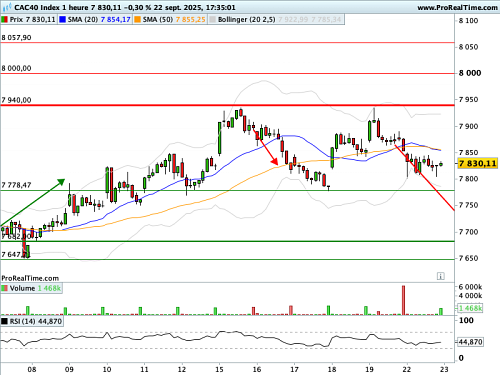Click date 18 on the time axis
Image resolution: width=500 pixels, height=375 pixels.
pos(332,369)
